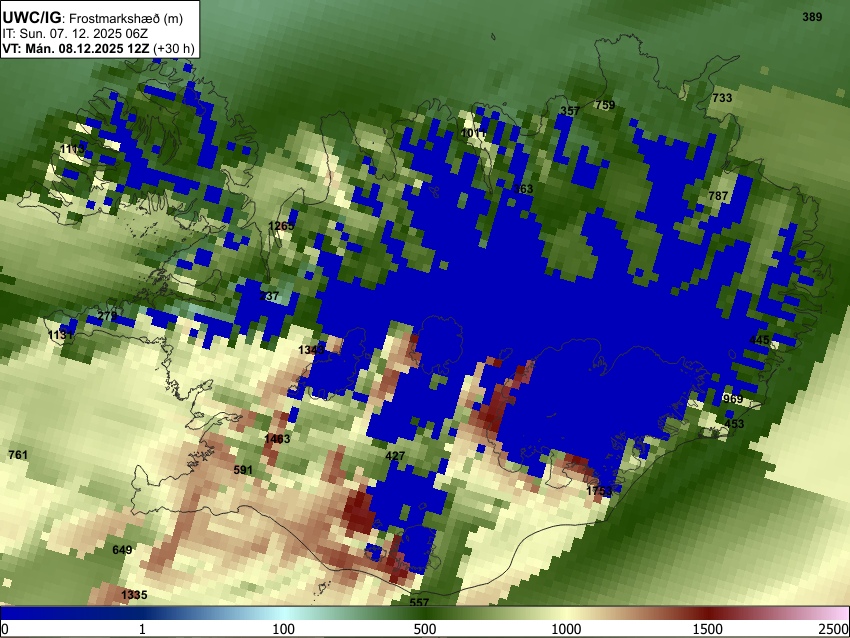Click the color scale label 0
This screenshot has height=638, width=850.
(x=5, y=629)
